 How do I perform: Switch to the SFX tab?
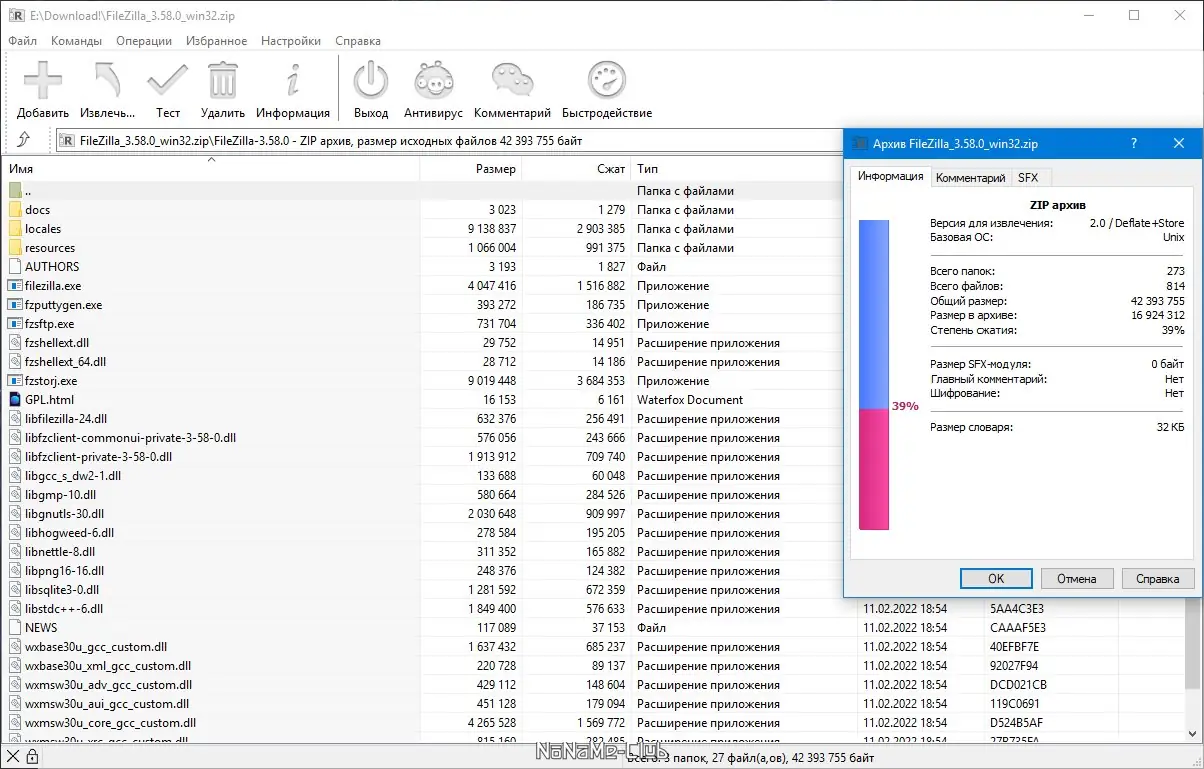coord(1027,178)
